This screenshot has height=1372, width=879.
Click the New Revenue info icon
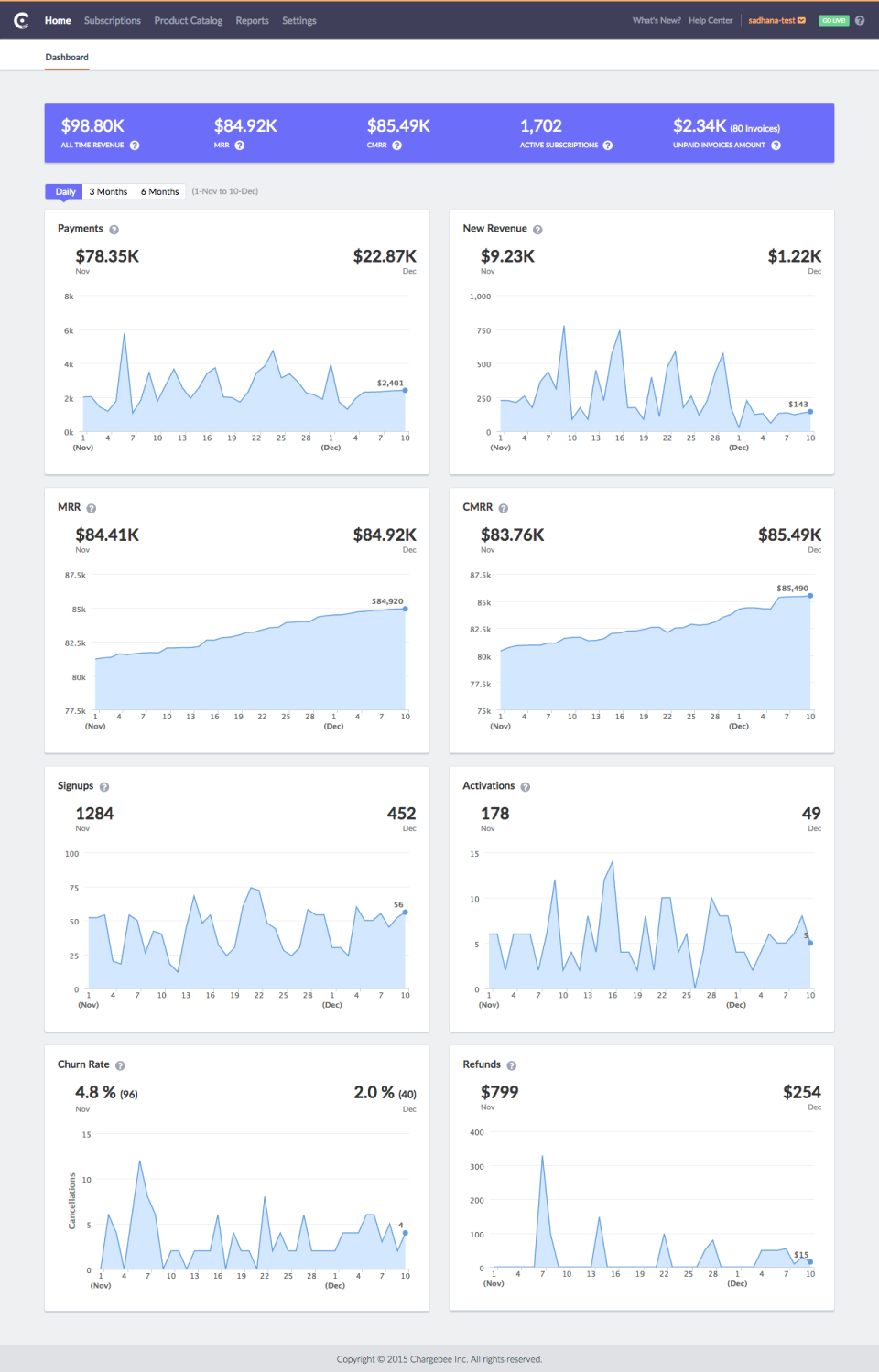(537, 230)
